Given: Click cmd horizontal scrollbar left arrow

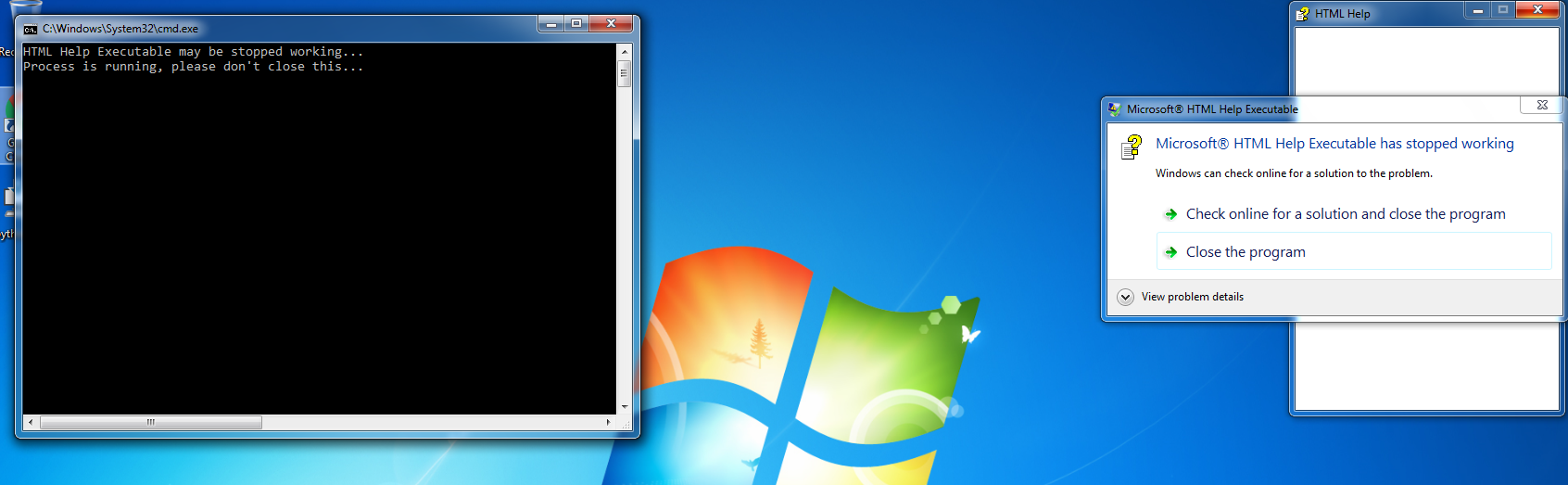Looking at the screenshot, I should pyautogui.click(x=31, y=422).
